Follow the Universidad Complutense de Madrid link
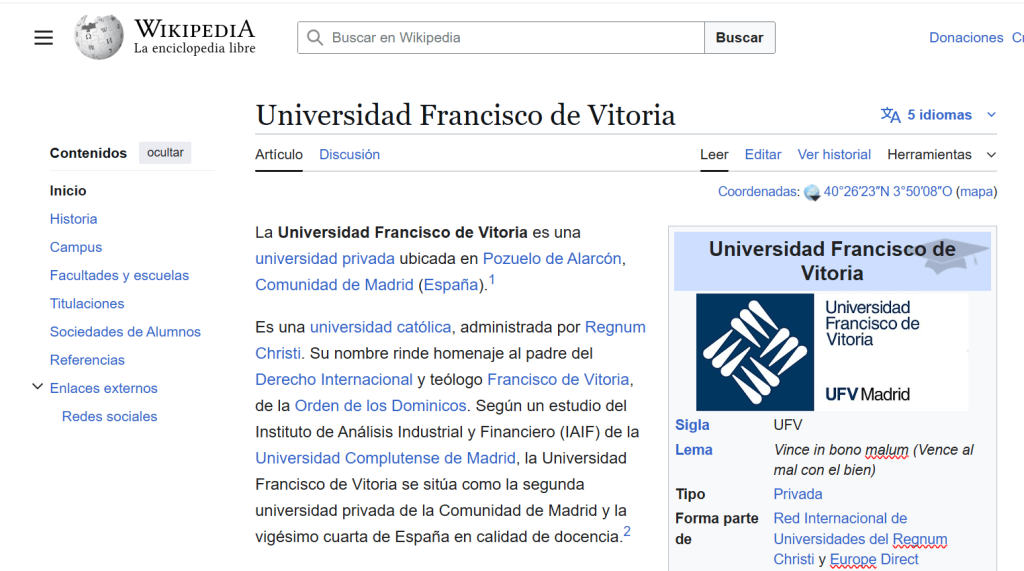Screen dimensions: 1024x571 [x=385, y=458]
